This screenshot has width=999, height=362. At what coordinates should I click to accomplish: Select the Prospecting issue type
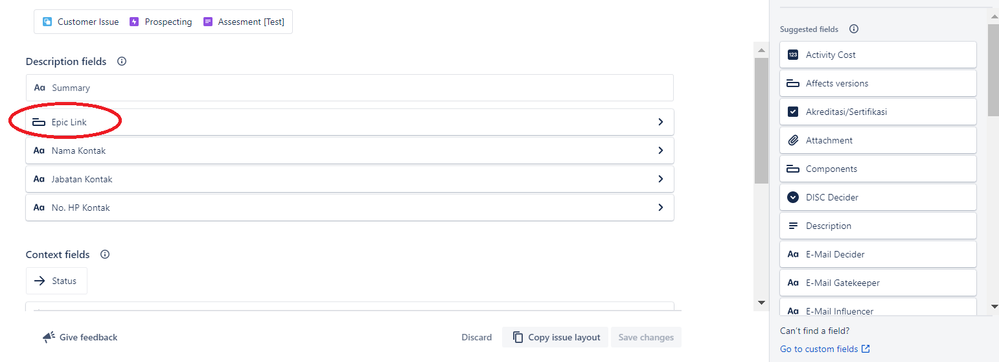tap(161, 22)
